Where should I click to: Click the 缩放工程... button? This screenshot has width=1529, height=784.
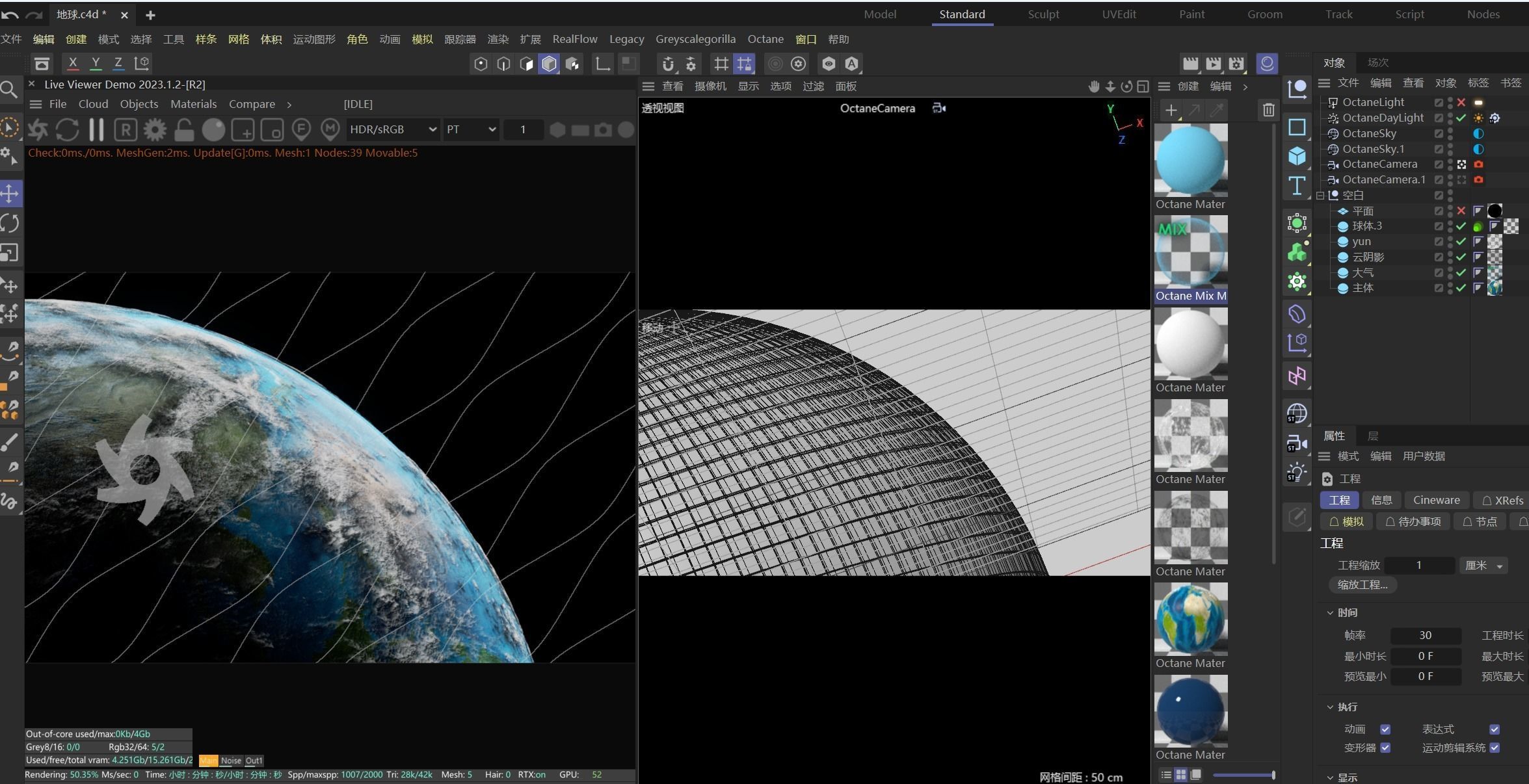point(1363,584)
